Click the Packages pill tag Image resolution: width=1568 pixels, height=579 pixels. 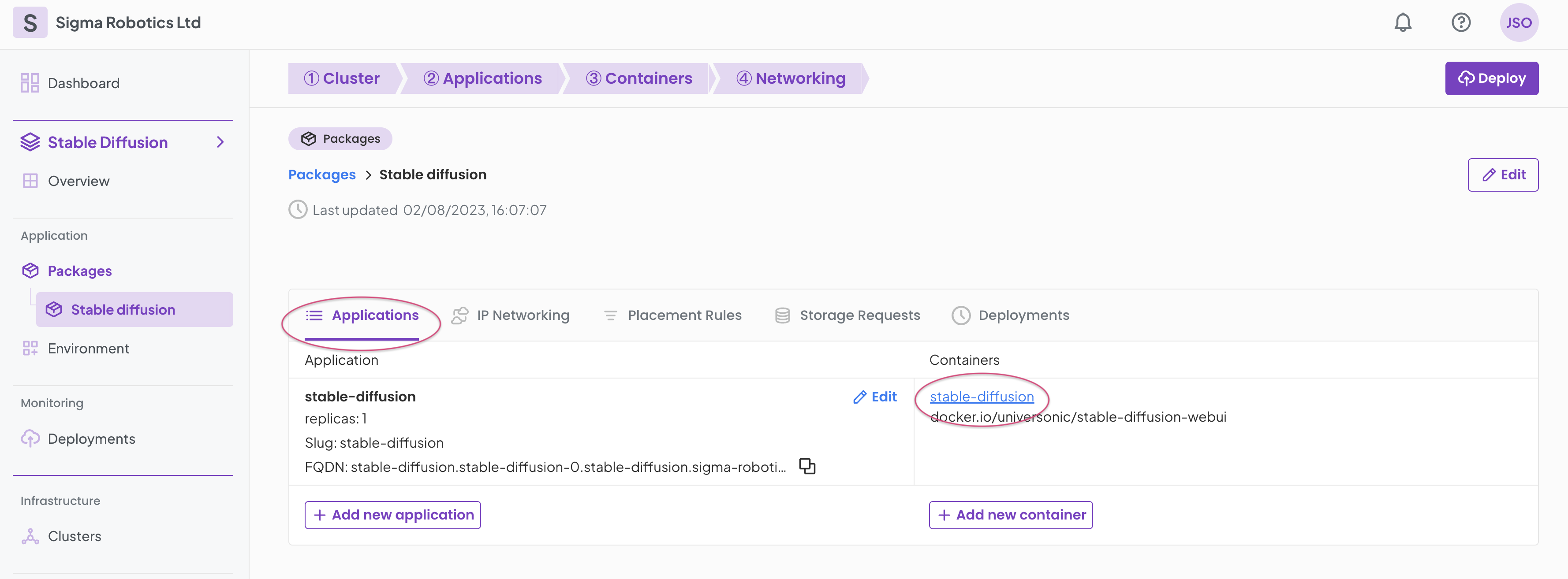(x=340, y=139)
